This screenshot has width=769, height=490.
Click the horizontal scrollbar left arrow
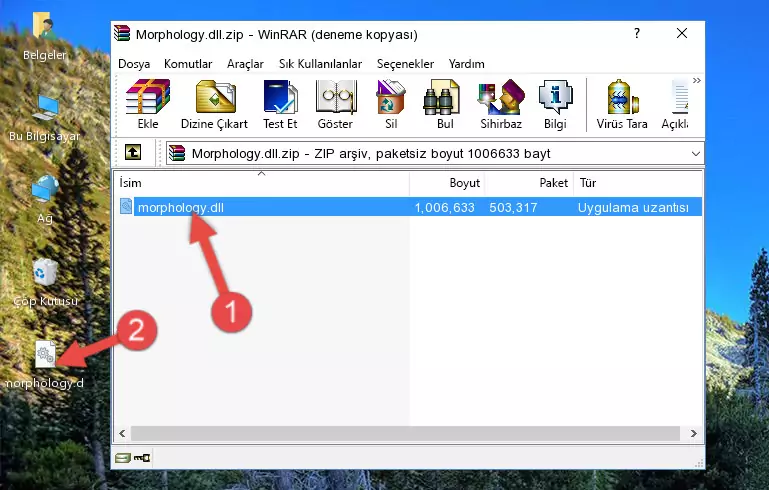pyautogui.click(x=122, y=434)
